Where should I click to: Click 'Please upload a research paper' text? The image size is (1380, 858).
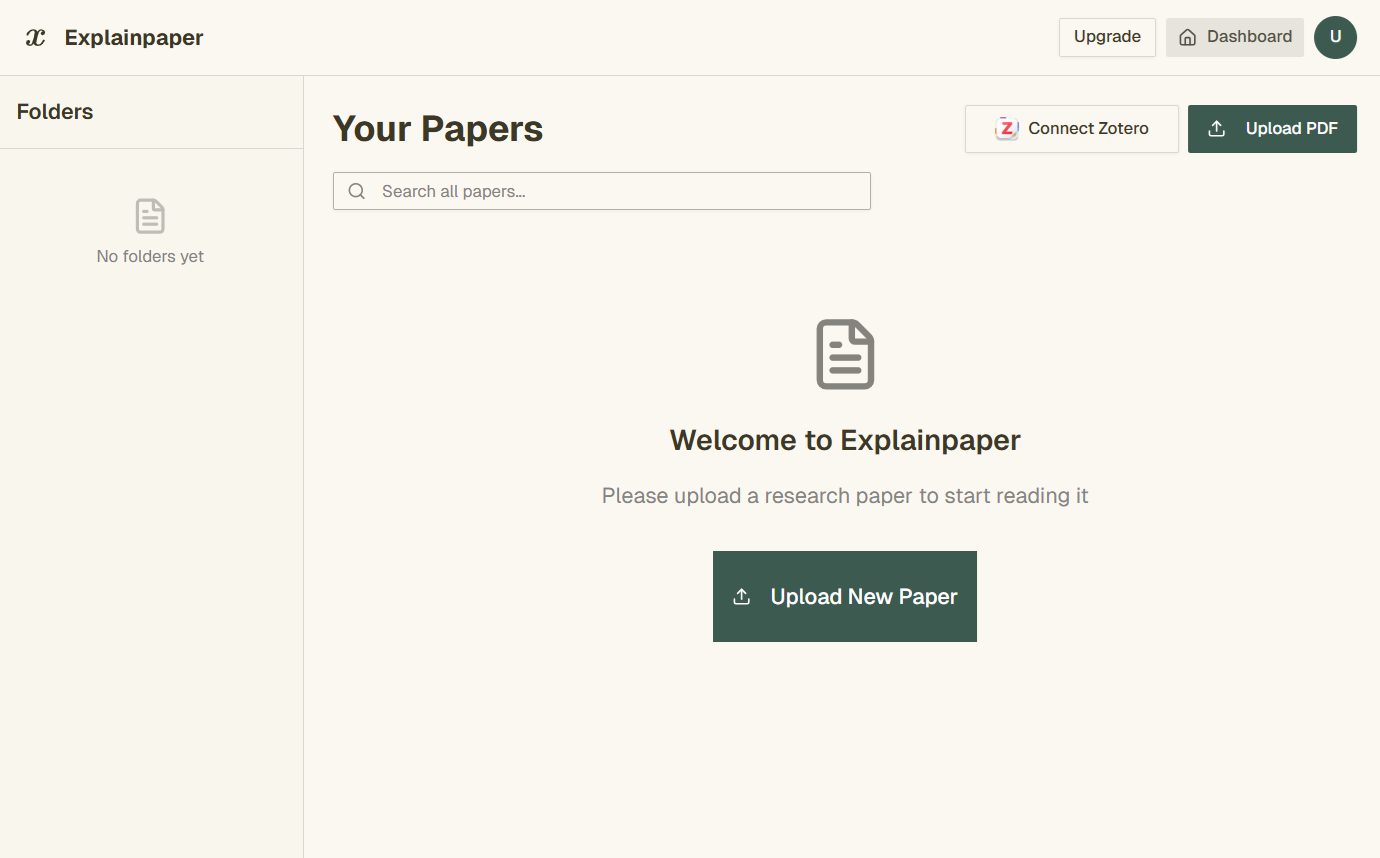click(845, 496)
